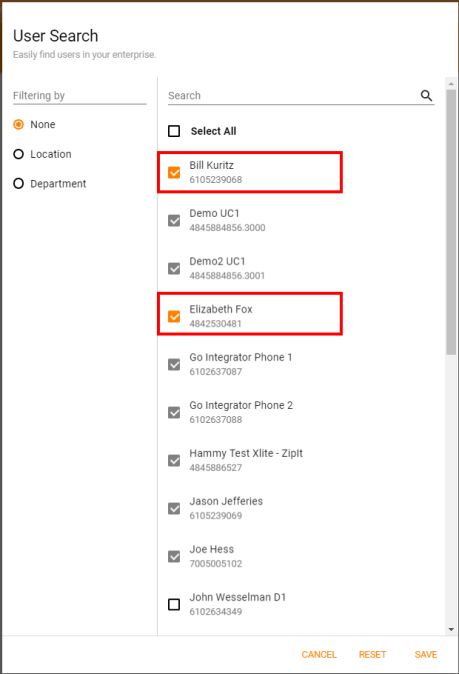Toggle the Demo UC1 checkbox
This screenshot has width=459, height=674.
(174, 221)
